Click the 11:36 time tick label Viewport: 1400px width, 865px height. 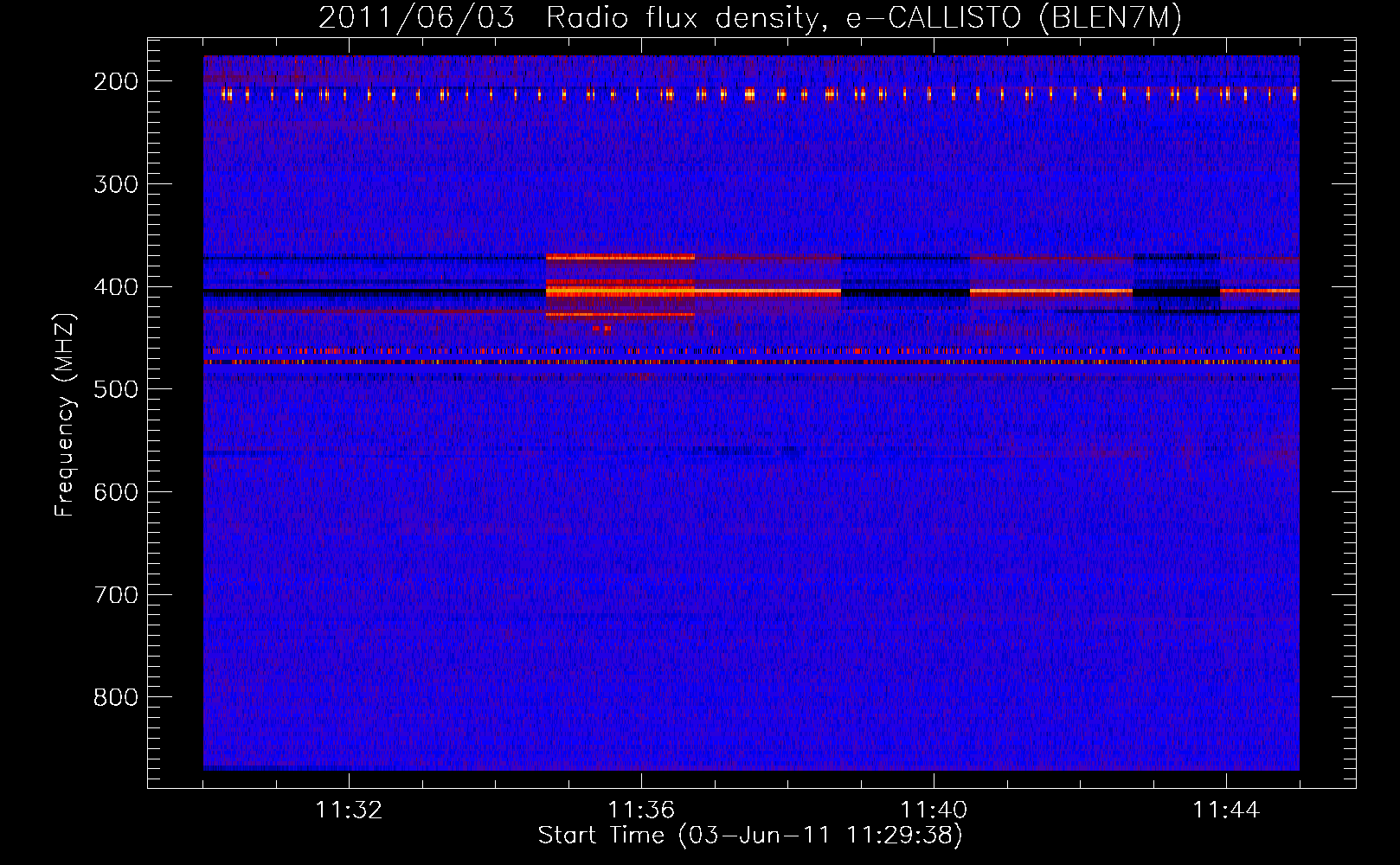(x=641, y=811)
